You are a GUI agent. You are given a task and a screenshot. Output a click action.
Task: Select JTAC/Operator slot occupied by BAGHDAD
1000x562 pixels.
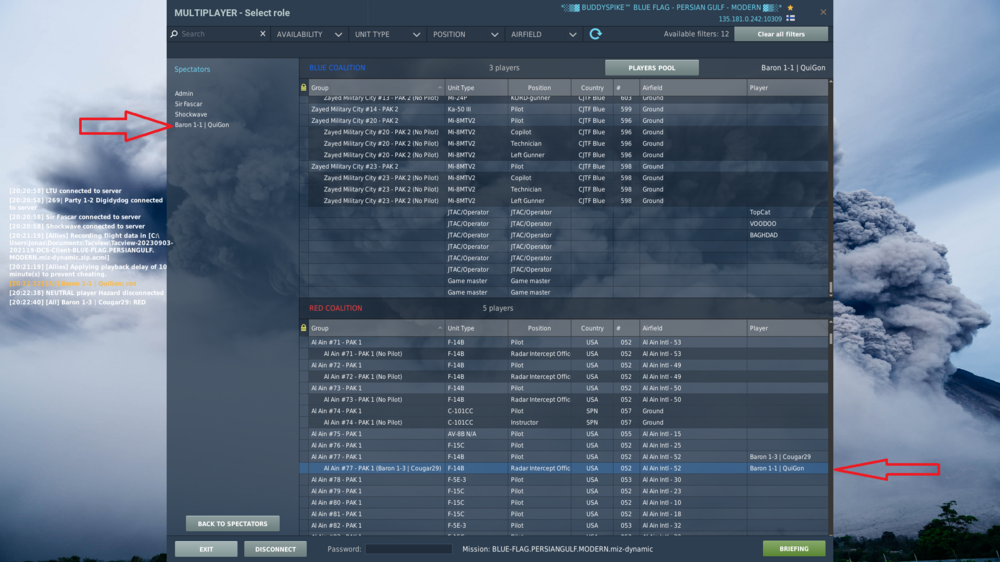click(564, 235)
